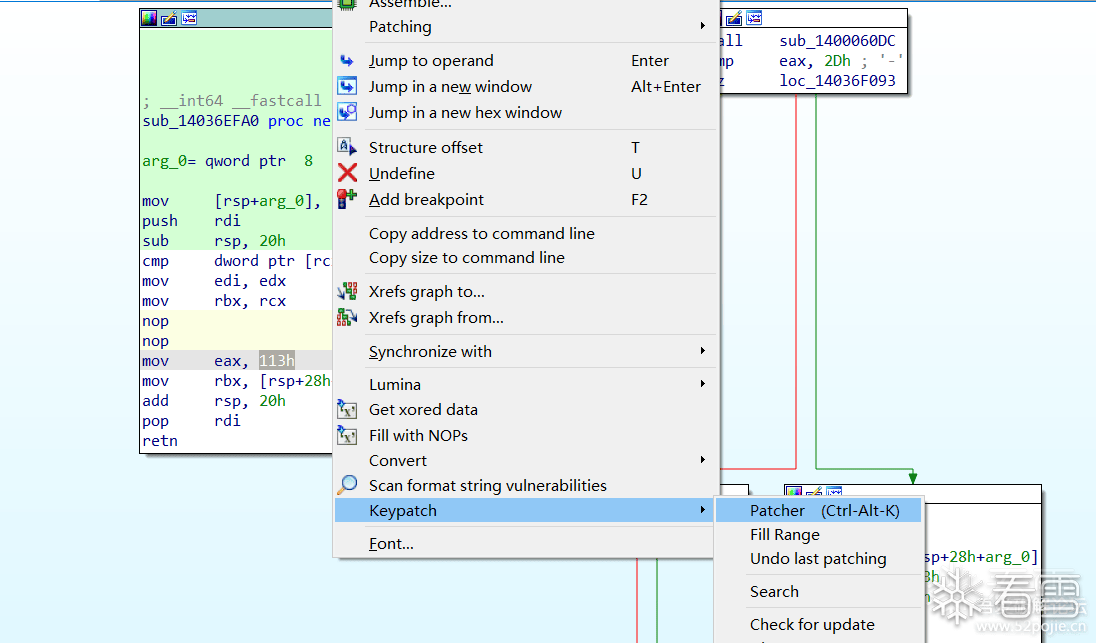Click the Xrefs graph from icon
This screenshot has height=643, width=1096.
coord(347,317)
